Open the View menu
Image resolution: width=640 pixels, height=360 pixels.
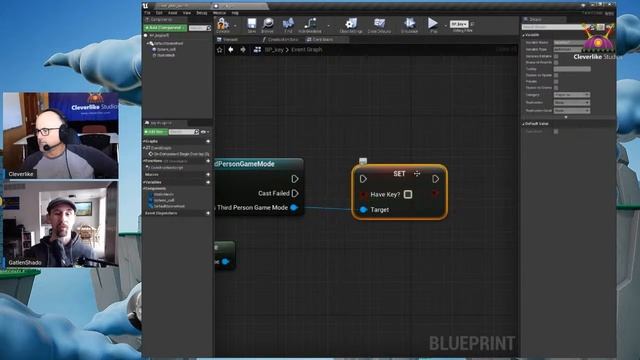(x=187, y=13)
